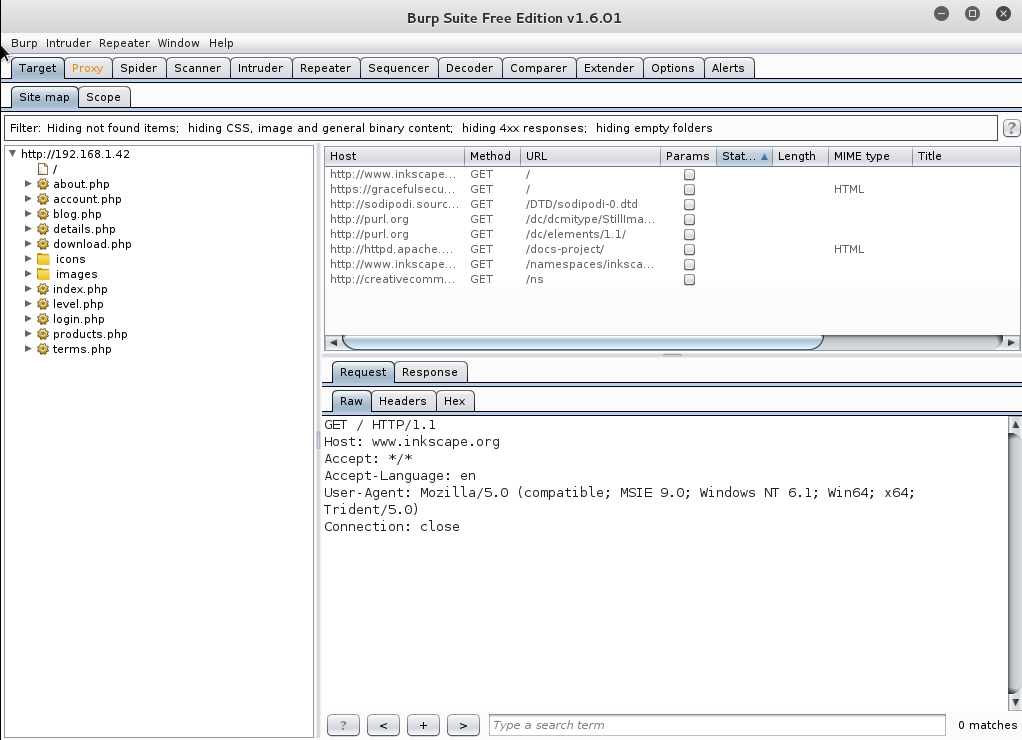Select the icons folder icon

[x=43, y=259]
